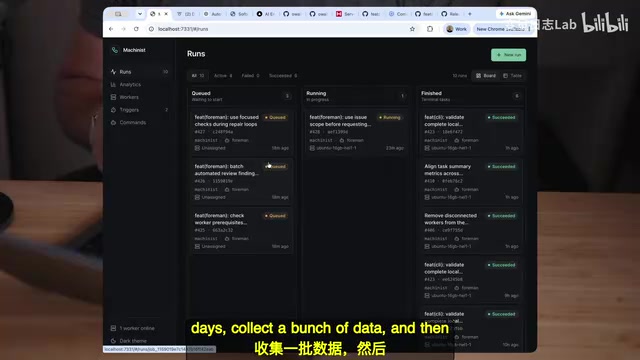The image size is (640, 360).
Task: Click the Running column count badge
Action: pyautogui.click(x=402, y=96)
